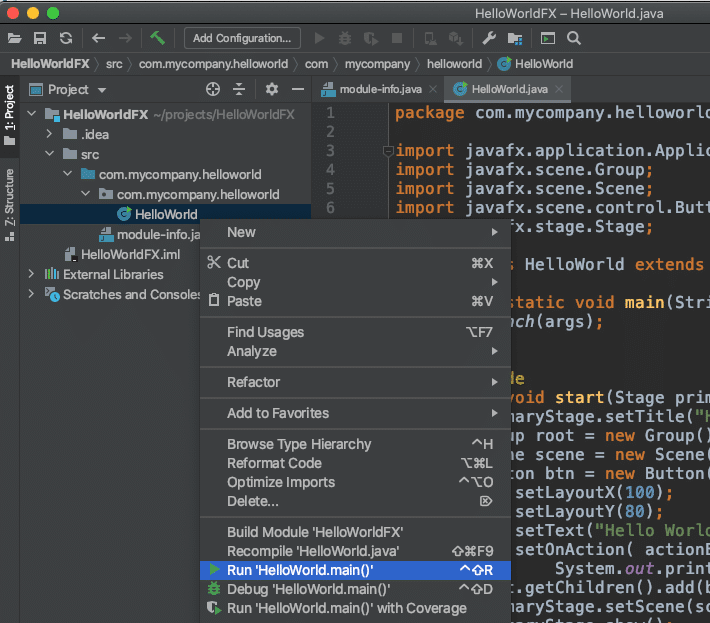
Task: Close the module-info.java tab
Action: click(433, 89)
